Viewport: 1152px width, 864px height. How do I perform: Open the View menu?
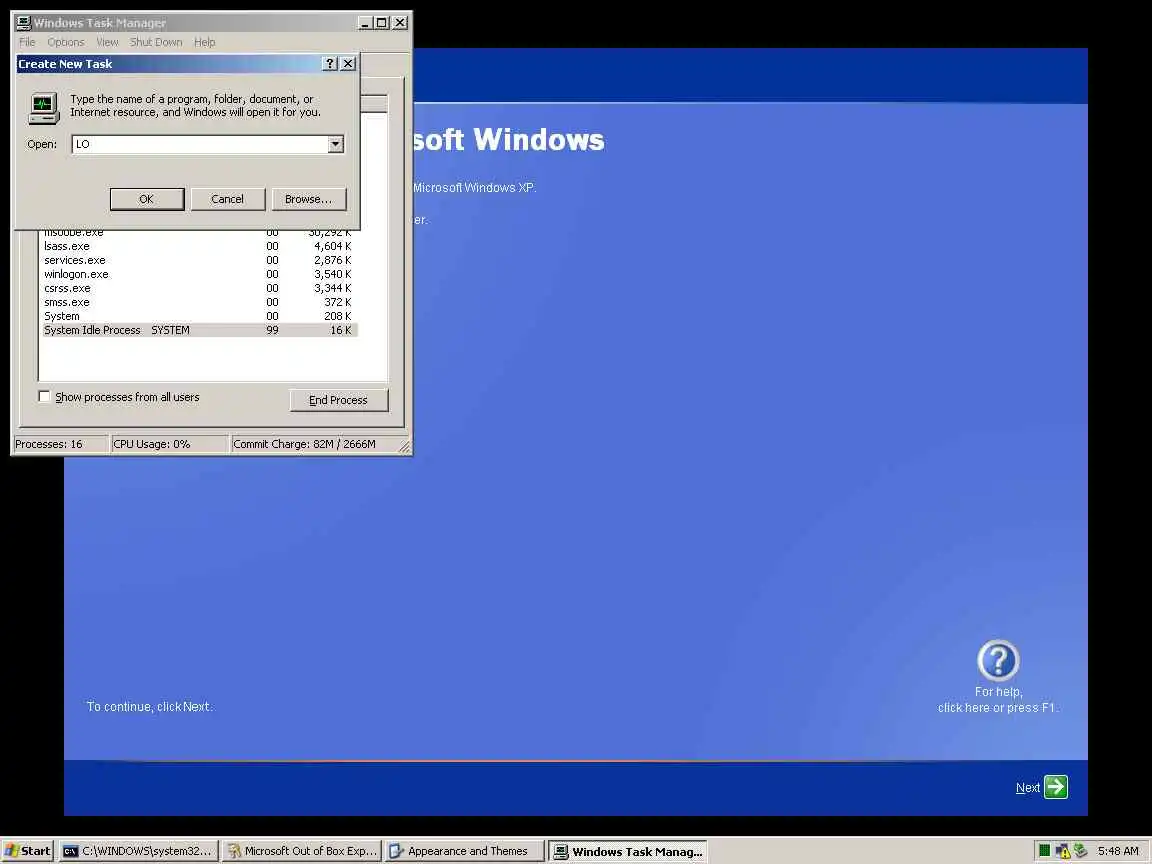coord(107,42)
